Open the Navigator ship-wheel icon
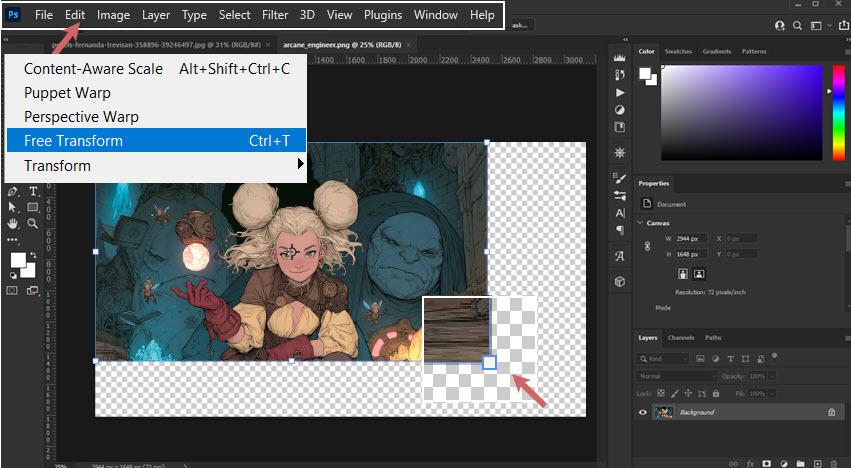Screen dimensions: 851x468 (619, 153)
